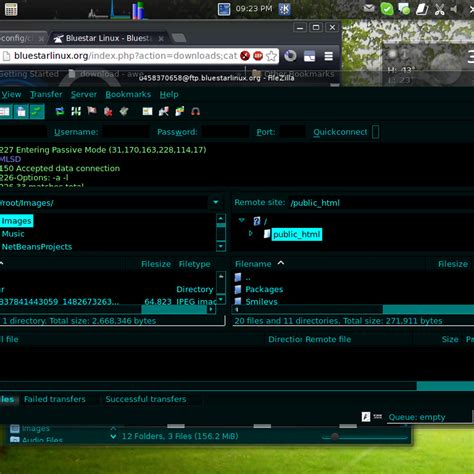
Task: Select the Bluestar Linux browser tab
Action: point(107,38)
